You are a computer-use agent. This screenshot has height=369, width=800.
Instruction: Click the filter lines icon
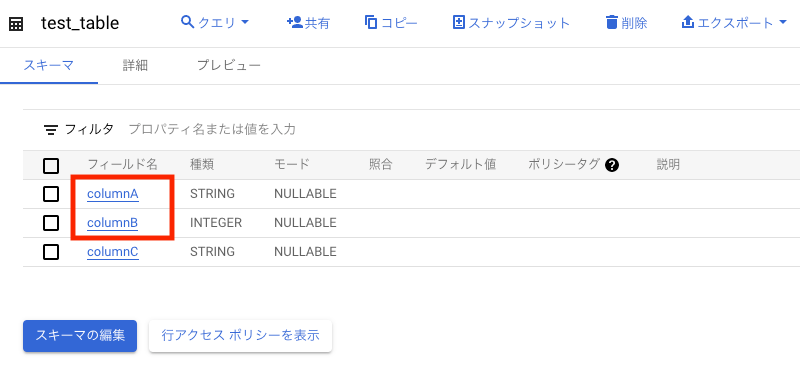pyautogui.click(x=51, y=130)
